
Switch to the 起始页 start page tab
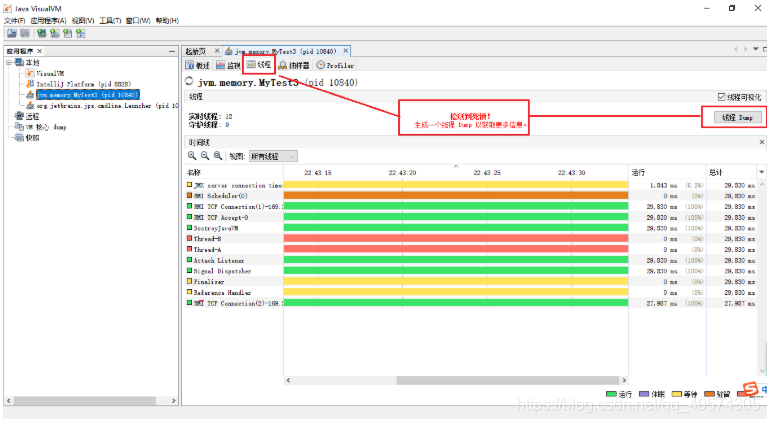(196, 51)
